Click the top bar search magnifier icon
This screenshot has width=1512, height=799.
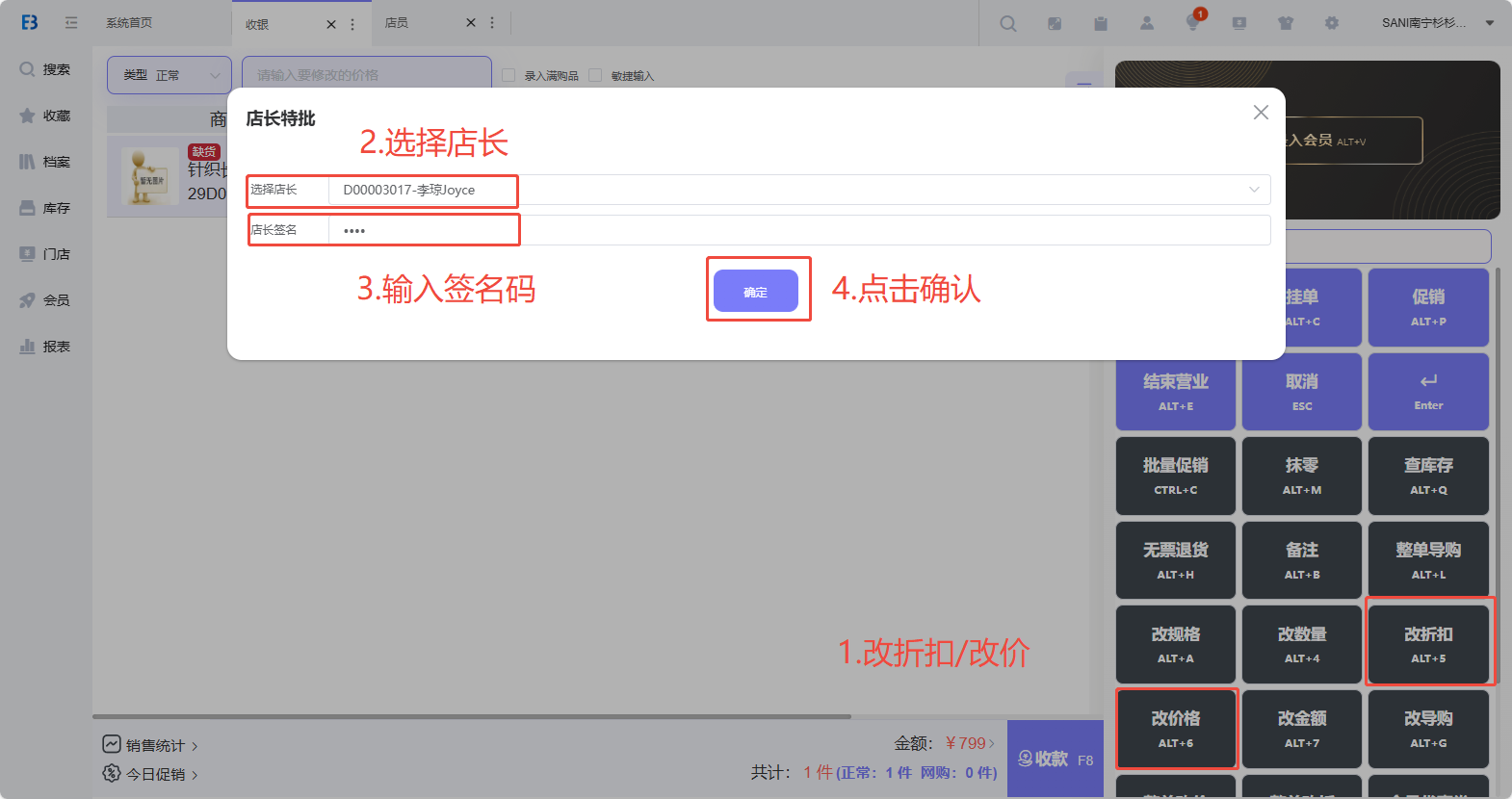tap(1007, 23)
